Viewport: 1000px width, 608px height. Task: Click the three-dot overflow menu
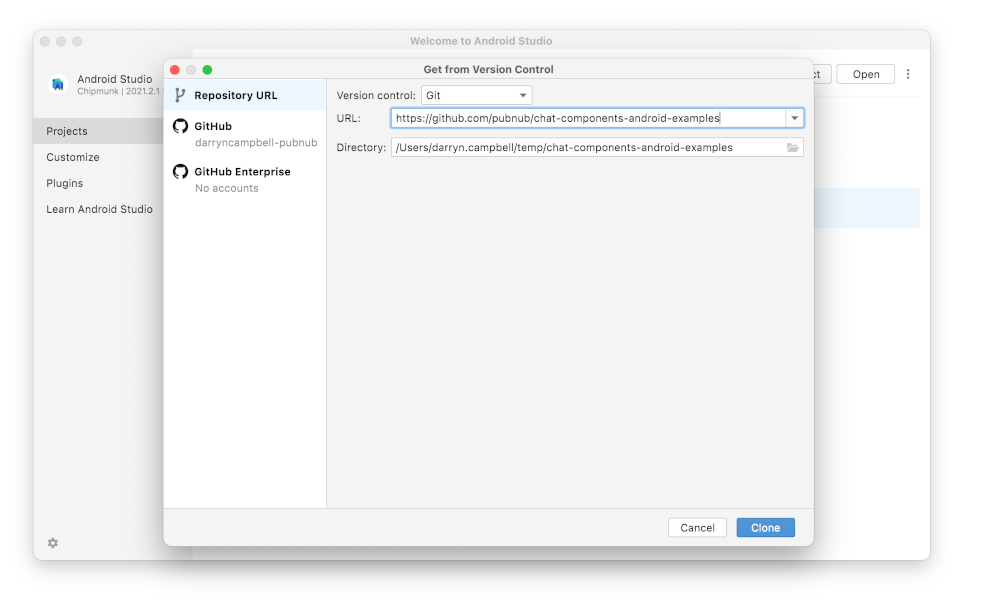(x=908, y=74)
